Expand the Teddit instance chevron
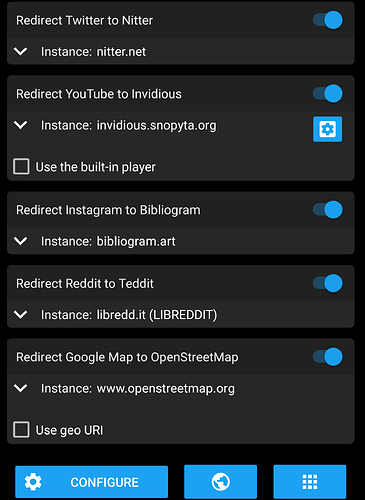This screenshot has height=500, width=365. point(21,314)
